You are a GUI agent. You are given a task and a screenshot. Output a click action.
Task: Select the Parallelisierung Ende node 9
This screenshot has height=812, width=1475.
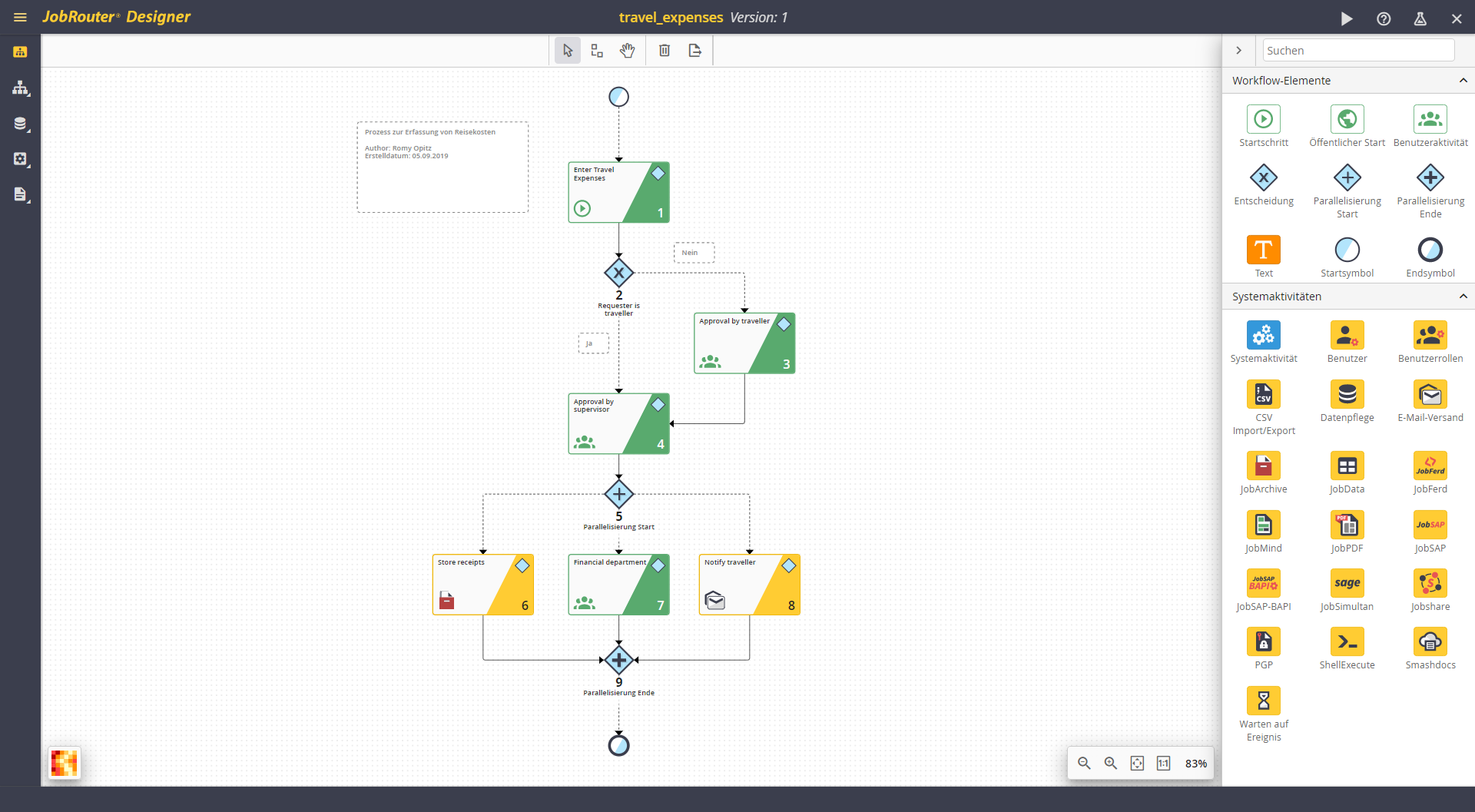coord(618,660)
